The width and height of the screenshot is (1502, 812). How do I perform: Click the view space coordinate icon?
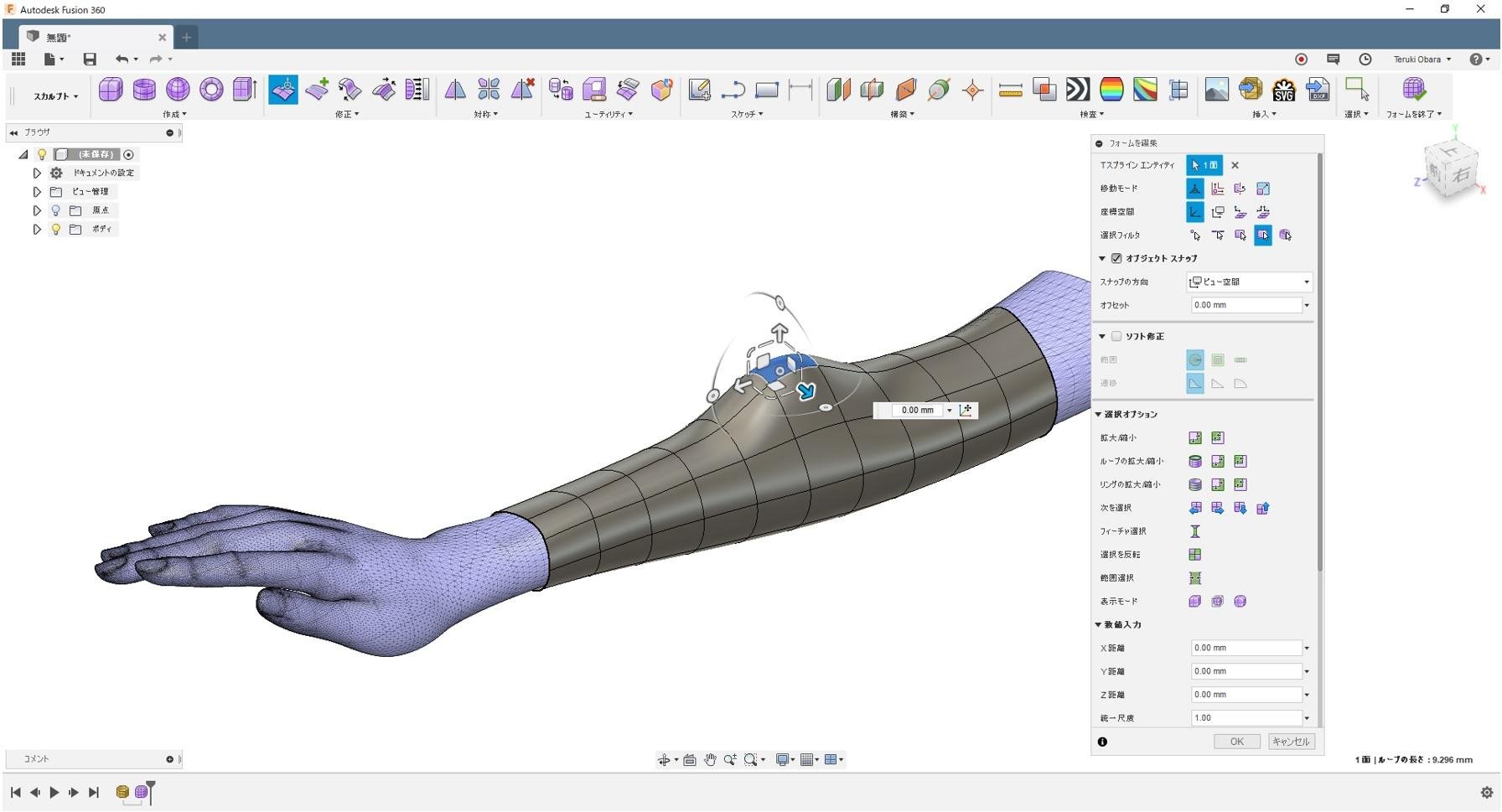[x=1217, y=212]
